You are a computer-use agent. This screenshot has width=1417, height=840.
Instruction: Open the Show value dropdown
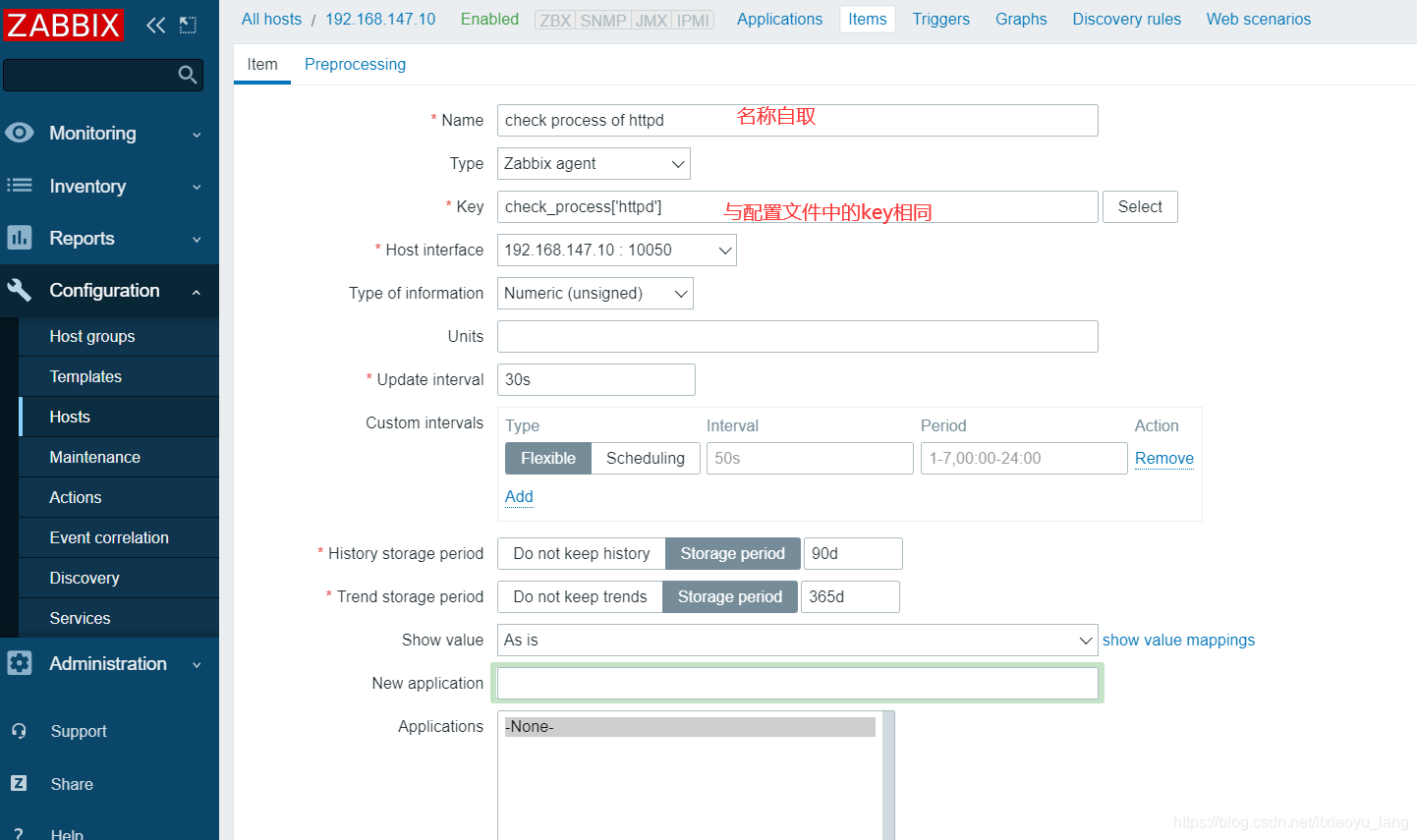pyautogui.click(x=798, y=640)
